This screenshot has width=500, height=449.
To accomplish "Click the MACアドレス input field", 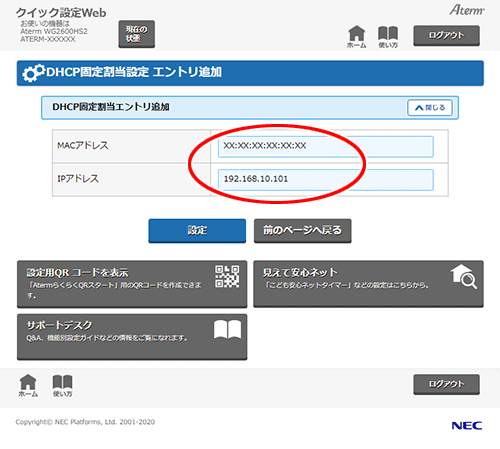I will 326,146.
